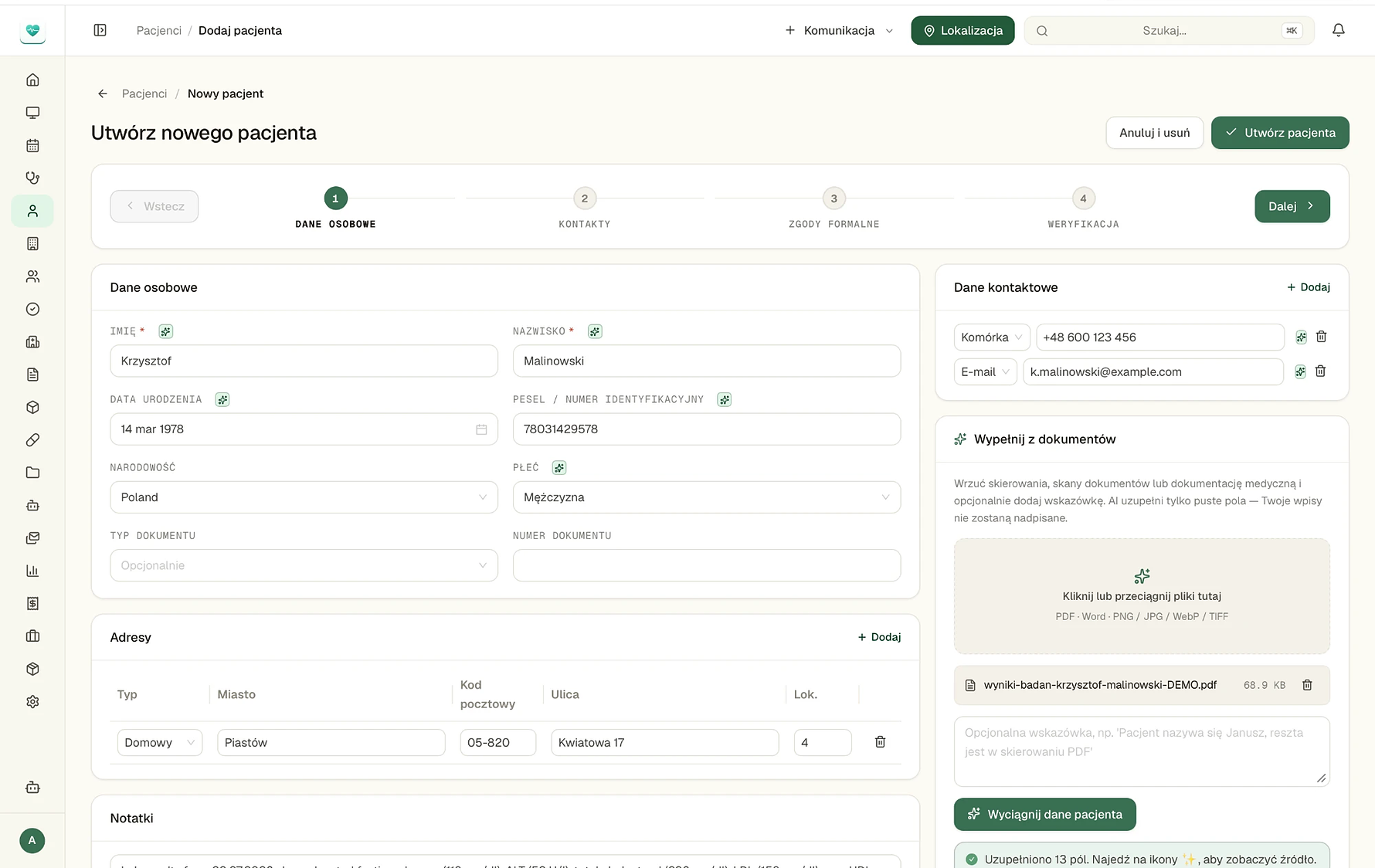Open the Pacjenci breadcrumb in the top bar

[159, 30]
